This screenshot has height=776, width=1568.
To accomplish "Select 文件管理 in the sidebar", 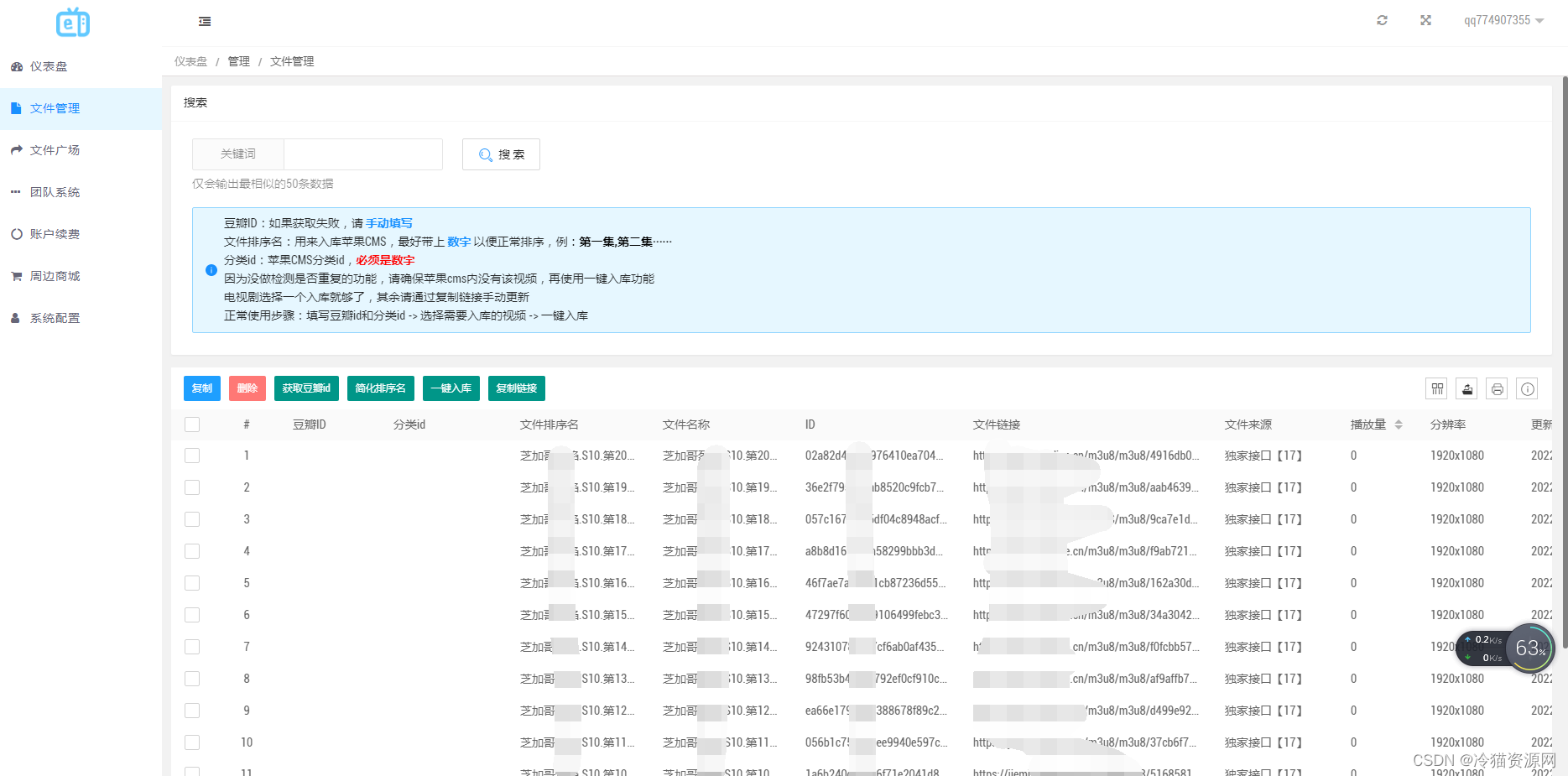I will click(81, 108).
